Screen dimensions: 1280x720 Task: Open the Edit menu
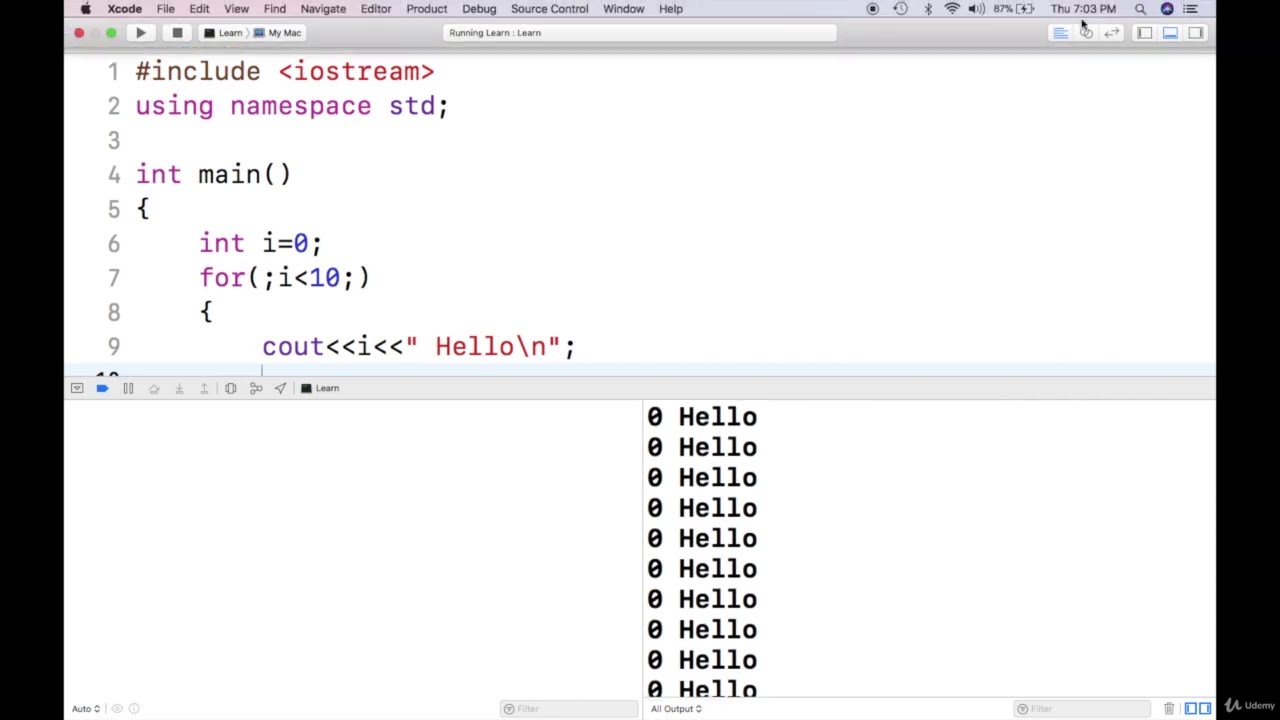[199, 9]
